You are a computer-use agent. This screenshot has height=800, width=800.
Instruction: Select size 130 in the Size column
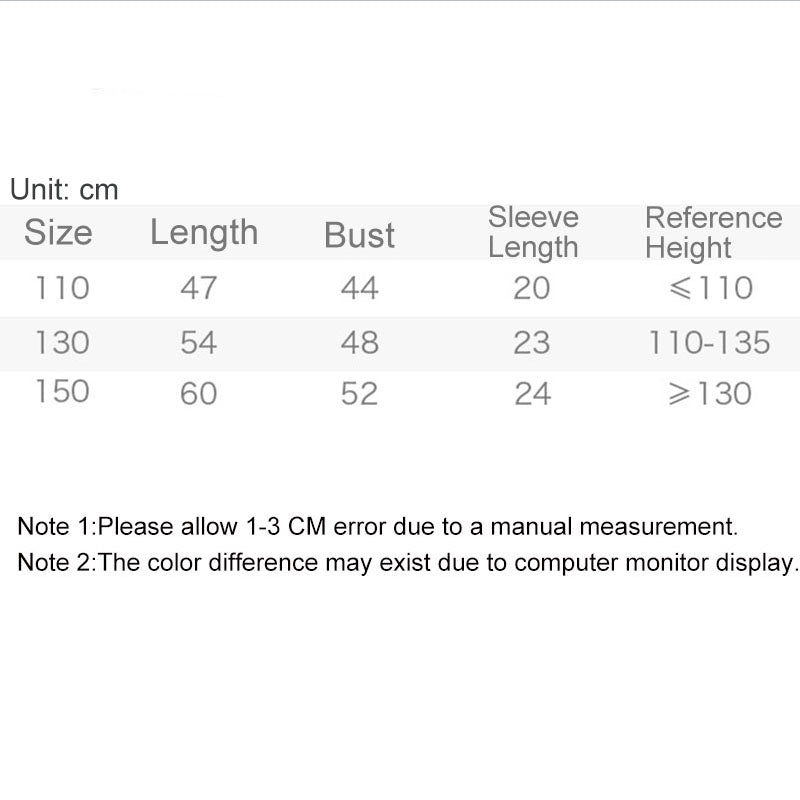click(62, 343)
